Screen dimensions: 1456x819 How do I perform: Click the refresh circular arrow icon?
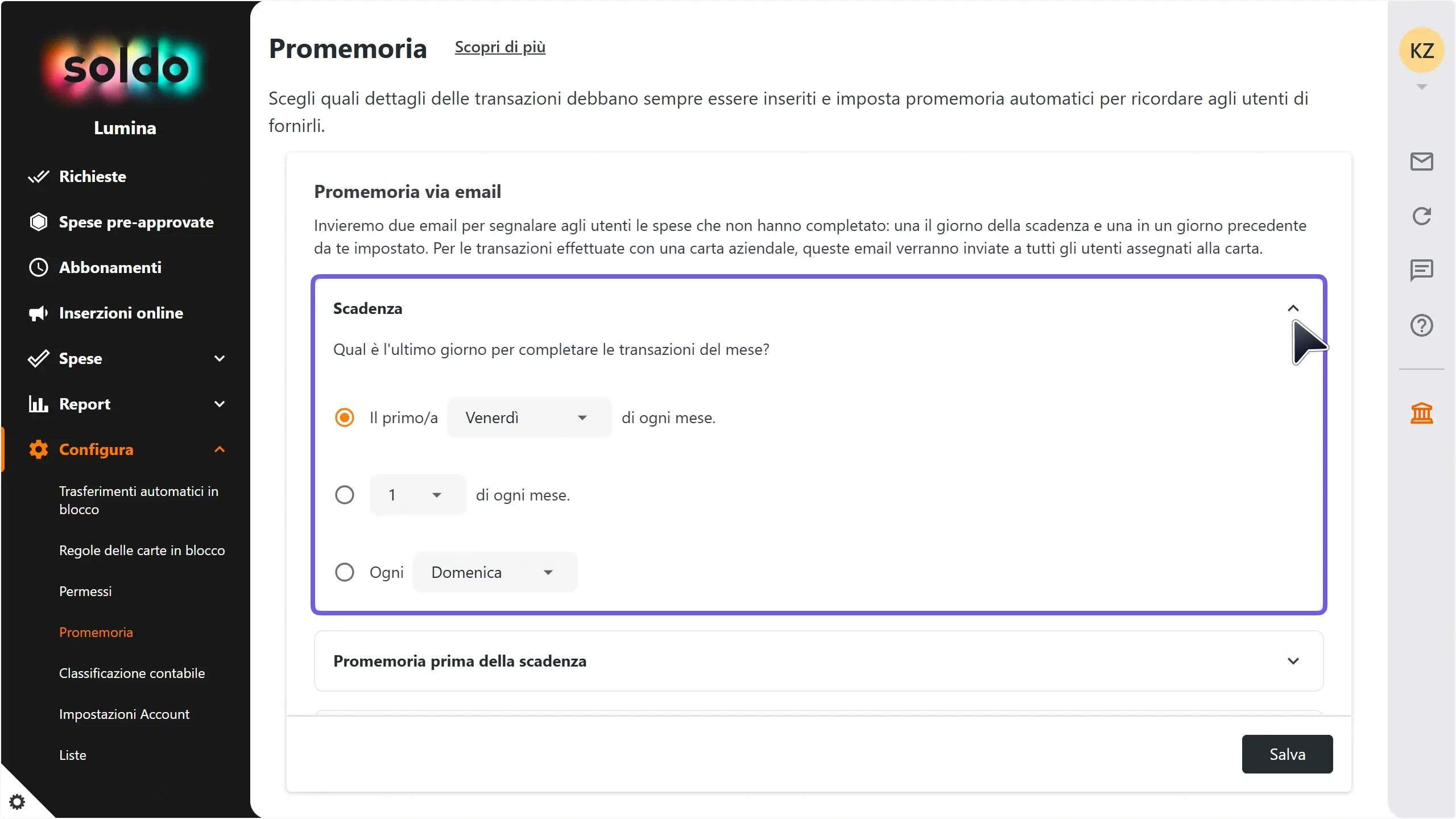pyautogui.click(x=1421, y=216)
